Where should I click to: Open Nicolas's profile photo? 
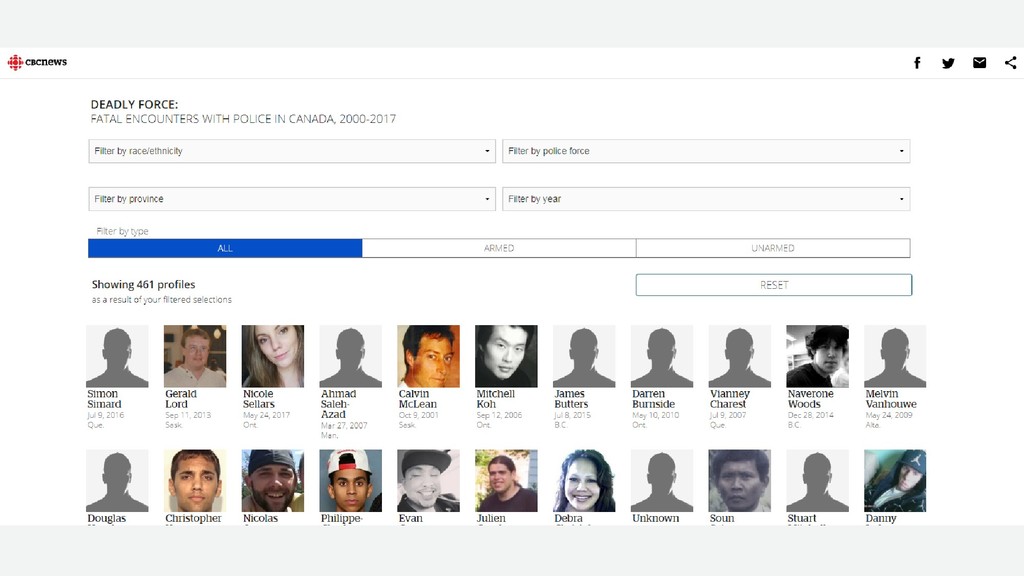273,480
